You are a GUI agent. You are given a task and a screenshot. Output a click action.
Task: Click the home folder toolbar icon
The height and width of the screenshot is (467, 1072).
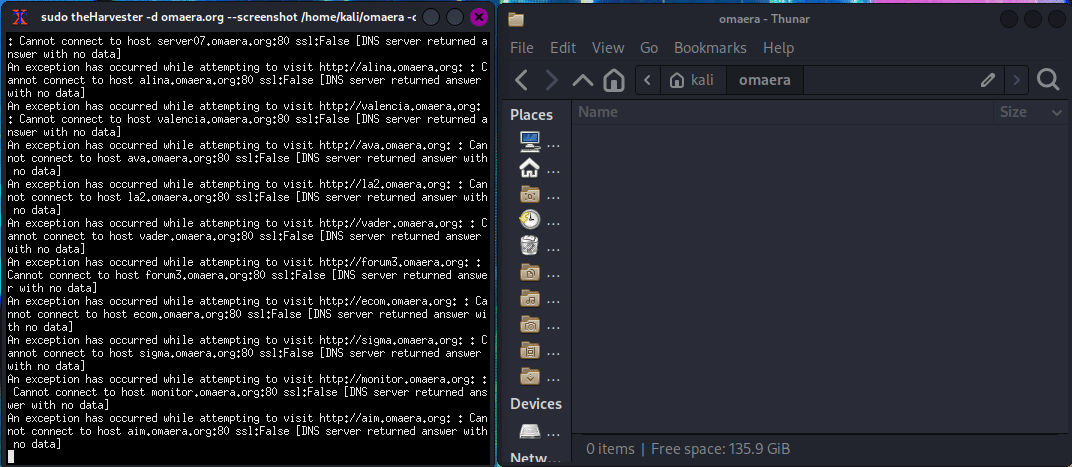point(614,80)
